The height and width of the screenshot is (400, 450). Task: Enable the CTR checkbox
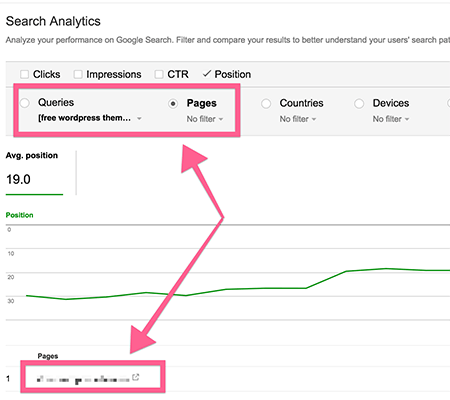click(x=159, y=74)
